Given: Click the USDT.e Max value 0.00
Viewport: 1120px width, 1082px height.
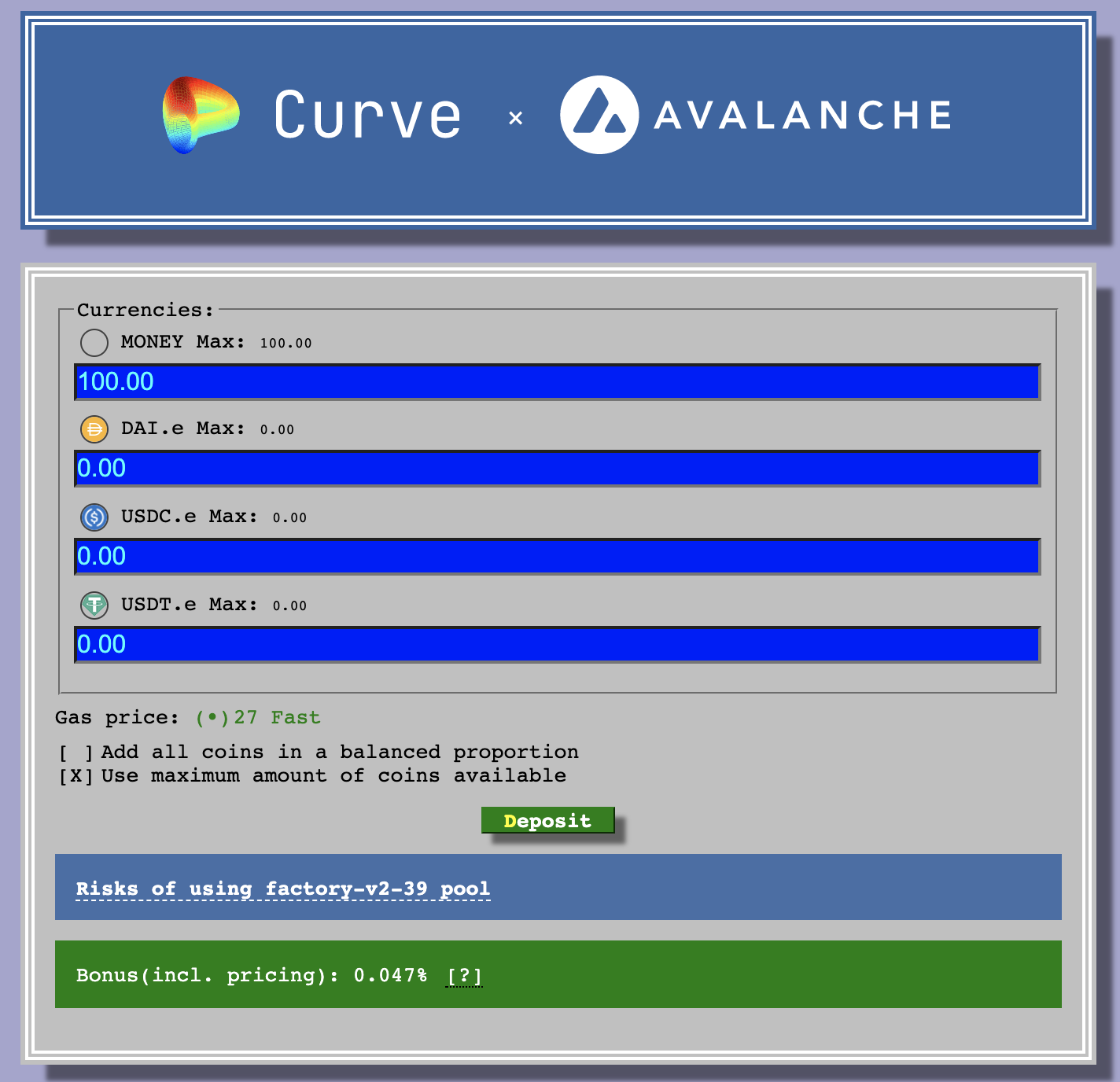Looking at the screenshot, I should click(x=289, y=606).
